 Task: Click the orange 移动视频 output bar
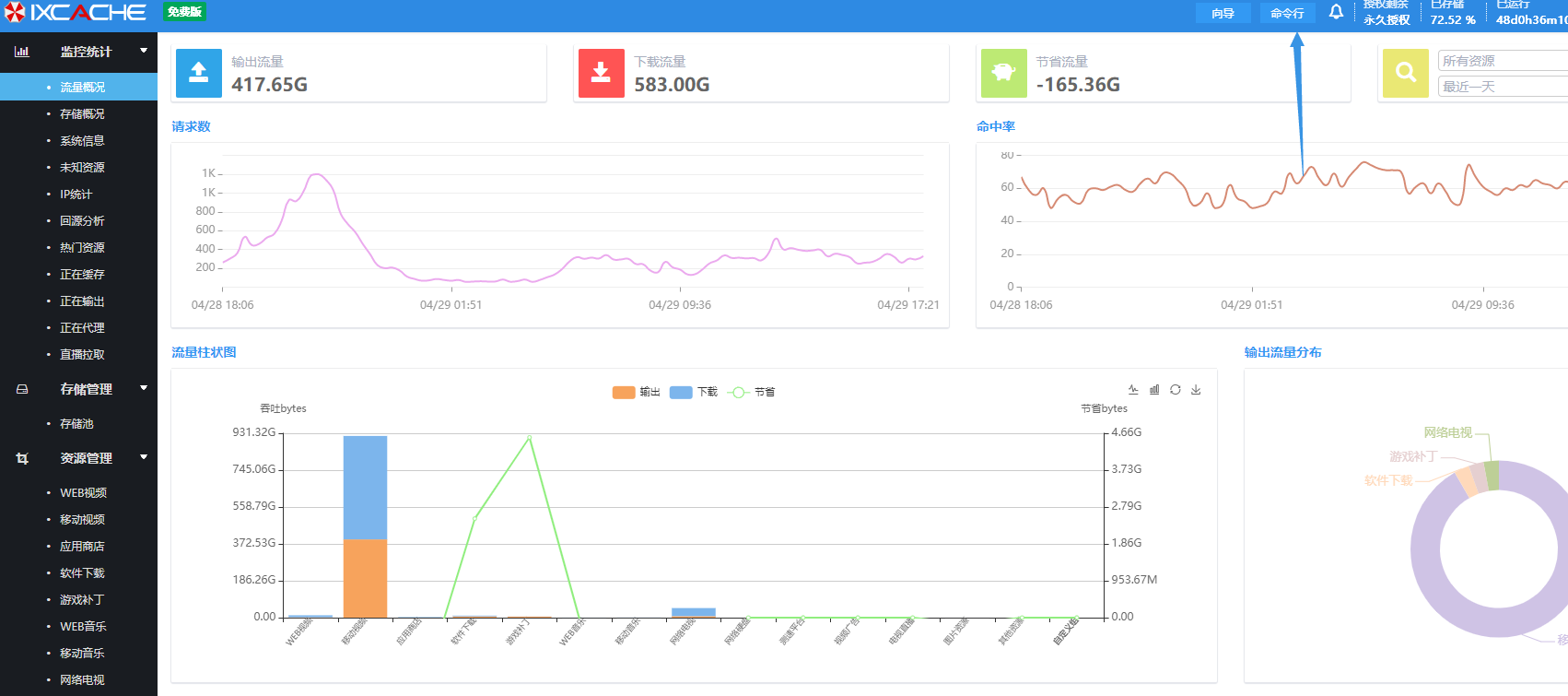click(x=365, y=578)
